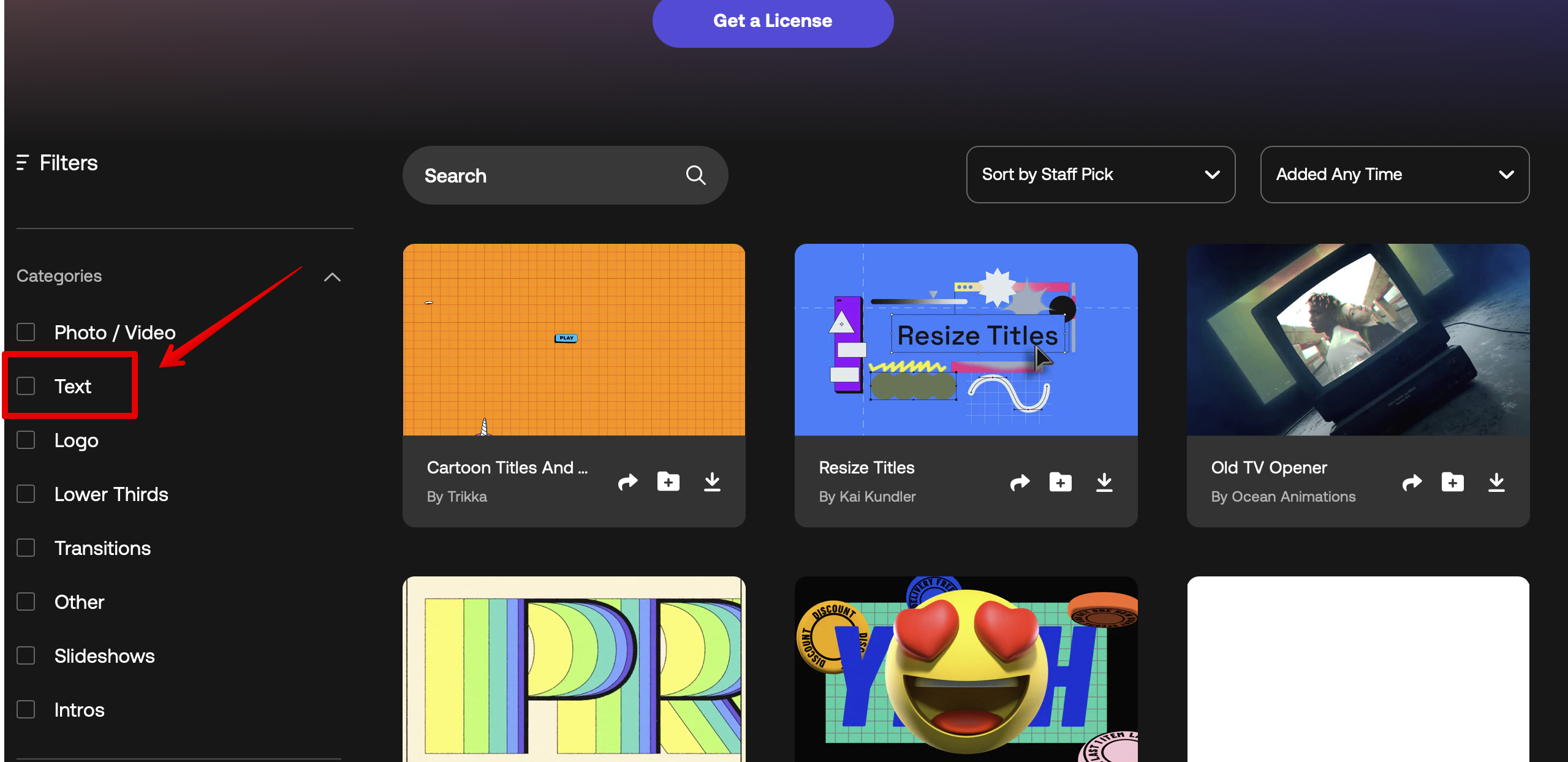Open the Old TV Opener thumbnail

1358,340
